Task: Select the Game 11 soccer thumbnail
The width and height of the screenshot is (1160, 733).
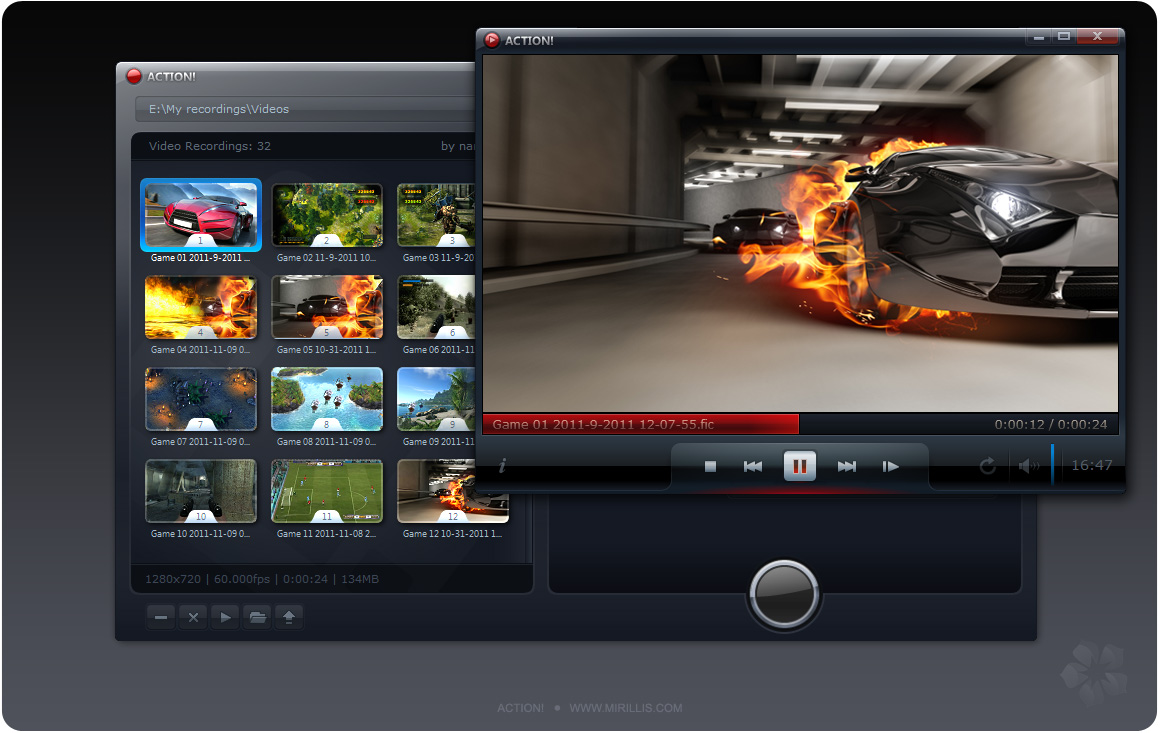Action: click(x=327, y=490)
